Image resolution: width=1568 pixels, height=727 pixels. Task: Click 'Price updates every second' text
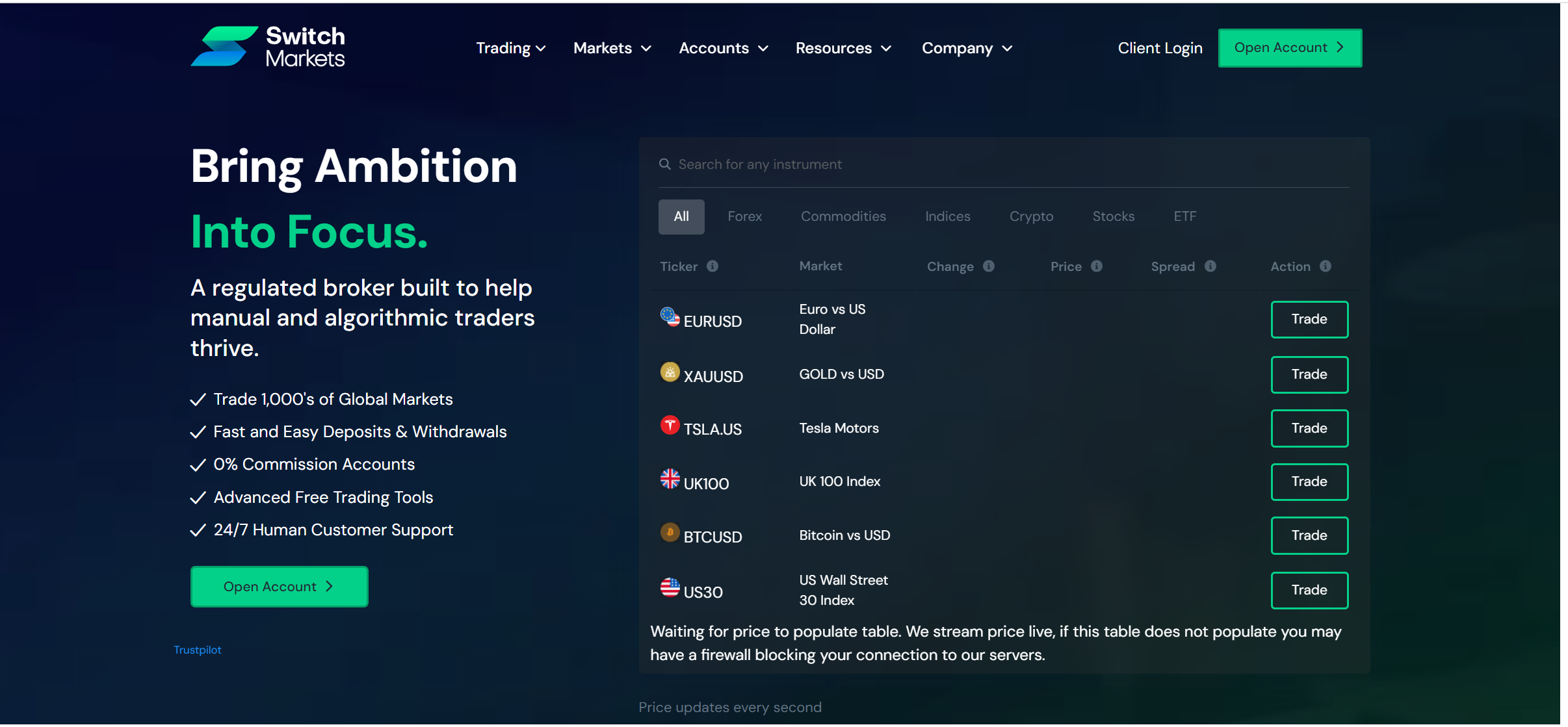coord(730,708)
